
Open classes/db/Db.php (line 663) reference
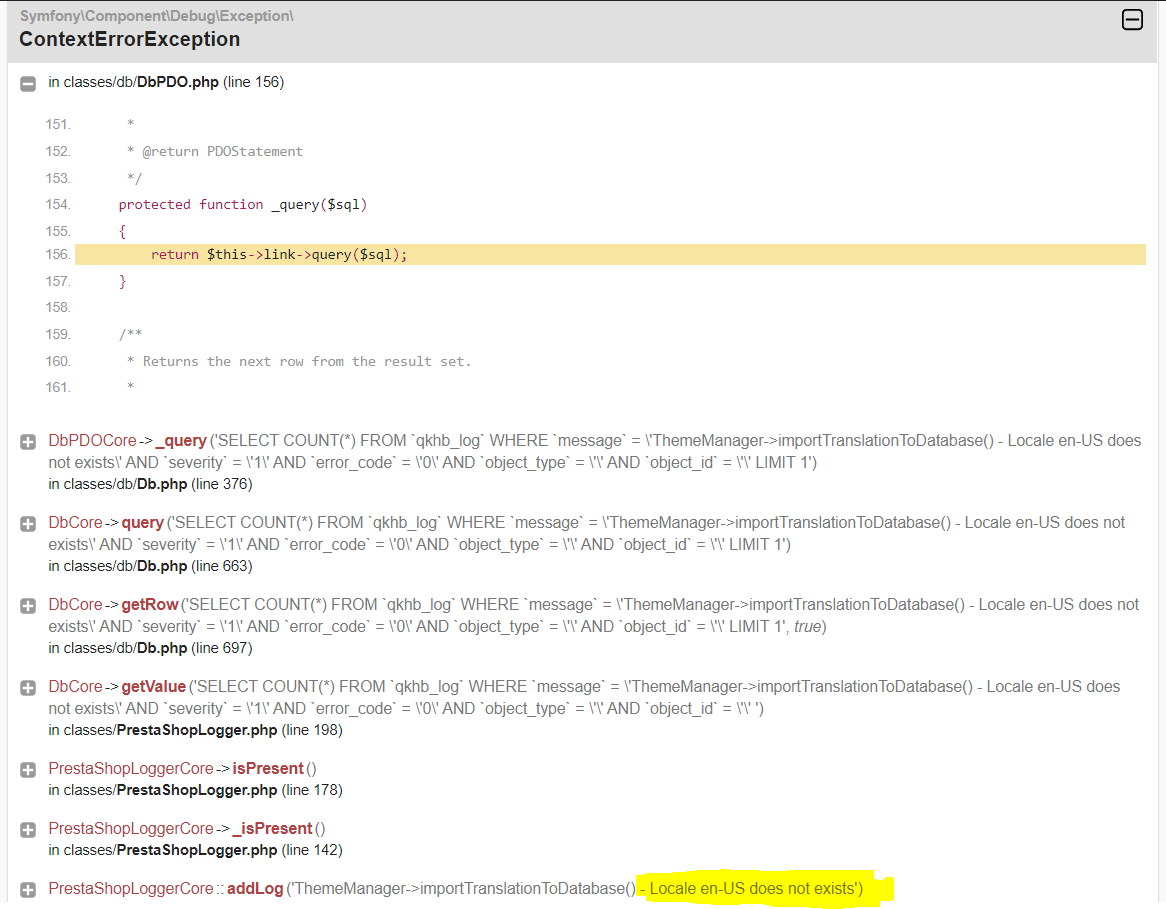pyautogui.click(x=150, y=565)
